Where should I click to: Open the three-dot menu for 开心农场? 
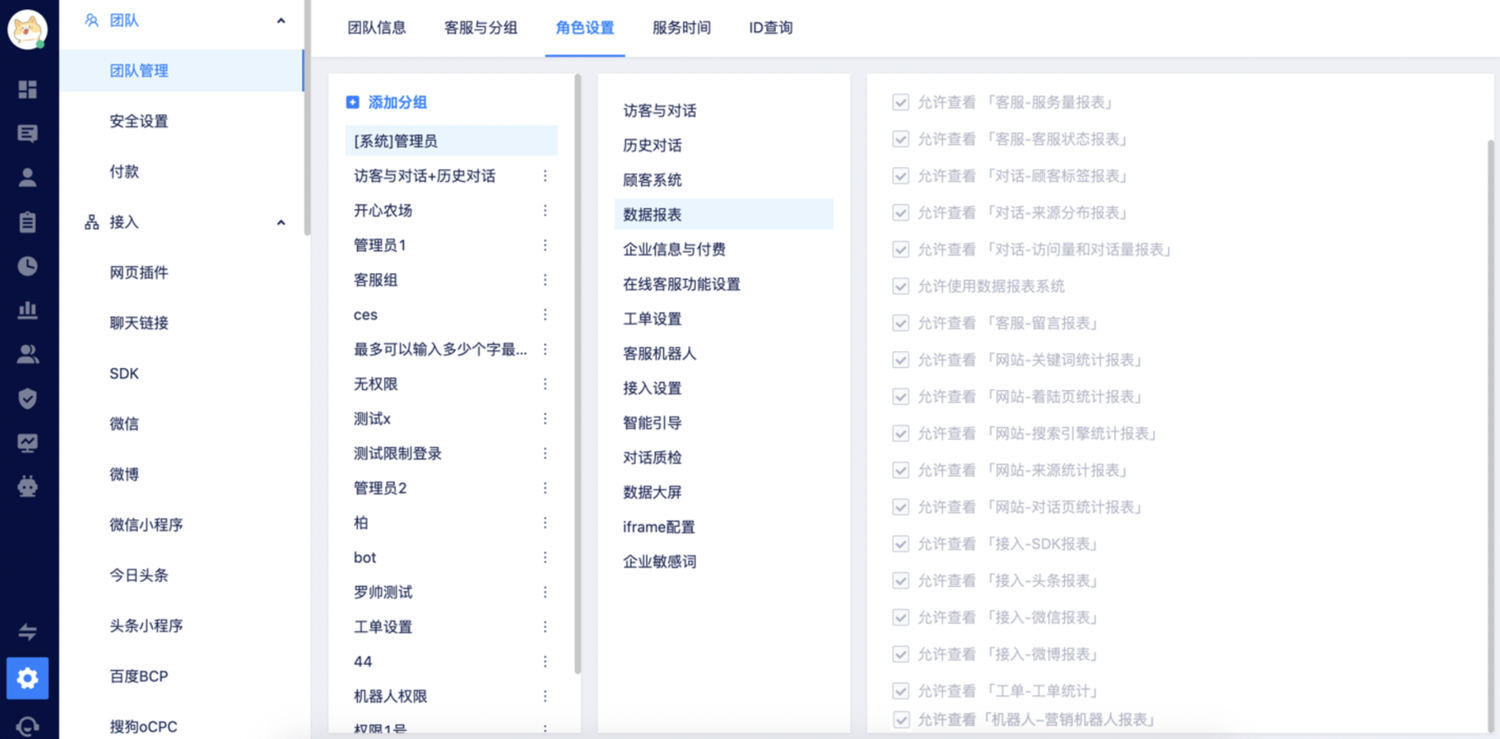click(x=545, y=211)
